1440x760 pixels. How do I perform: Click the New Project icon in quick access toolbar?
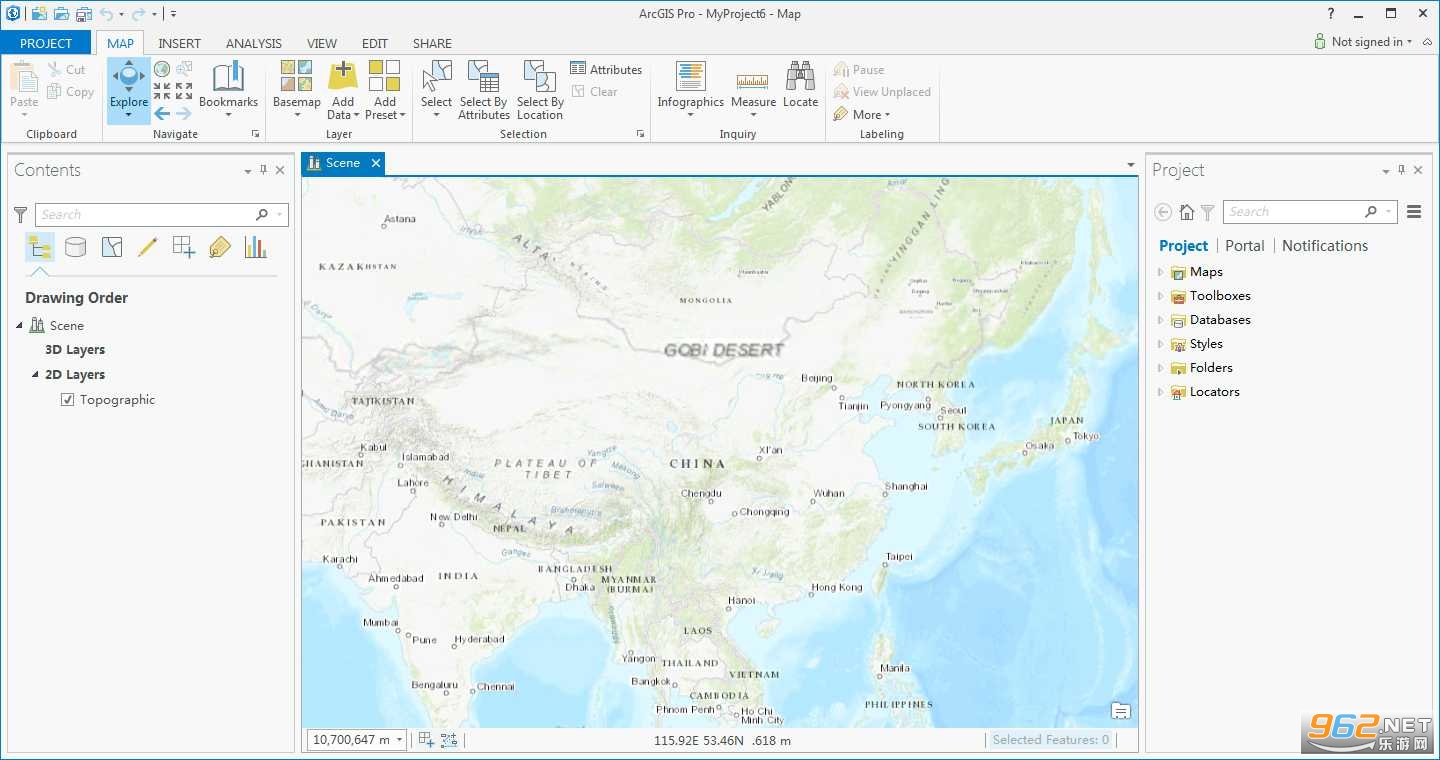click(x=39, y=14)
